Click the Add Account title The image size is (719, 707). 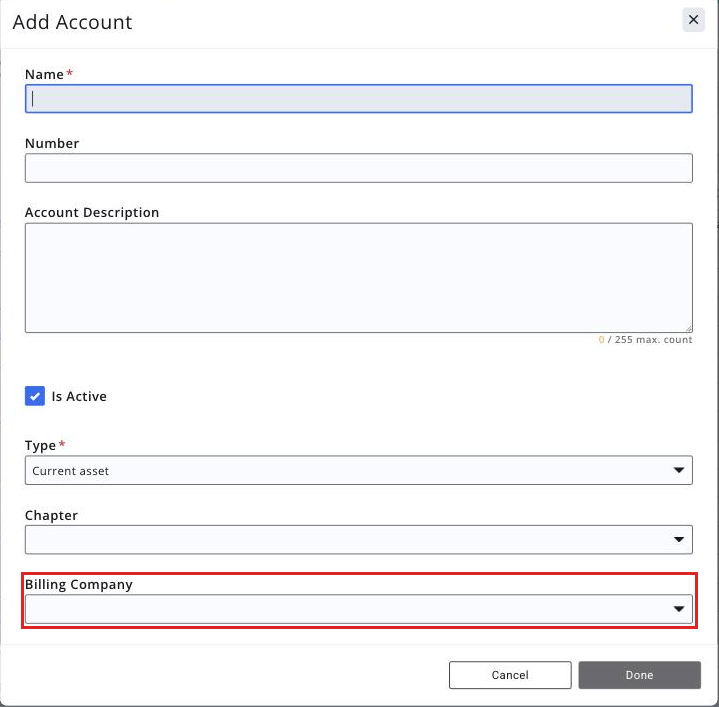coord(72,22)
